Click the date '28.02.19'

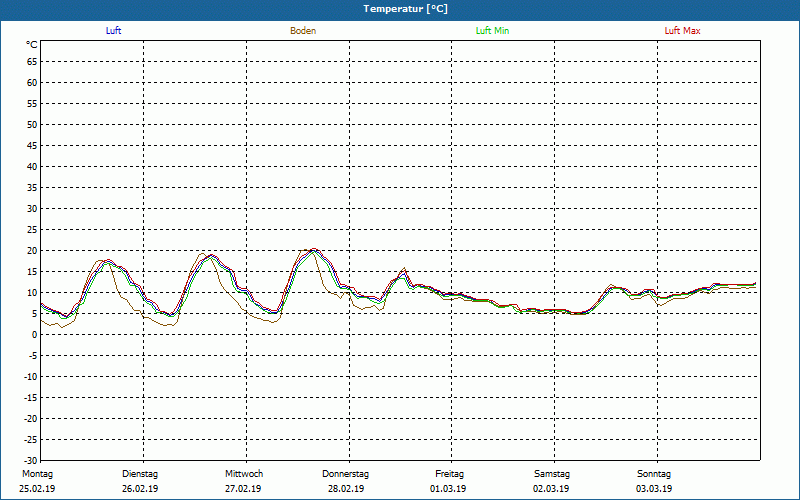[x=346, y=489]
